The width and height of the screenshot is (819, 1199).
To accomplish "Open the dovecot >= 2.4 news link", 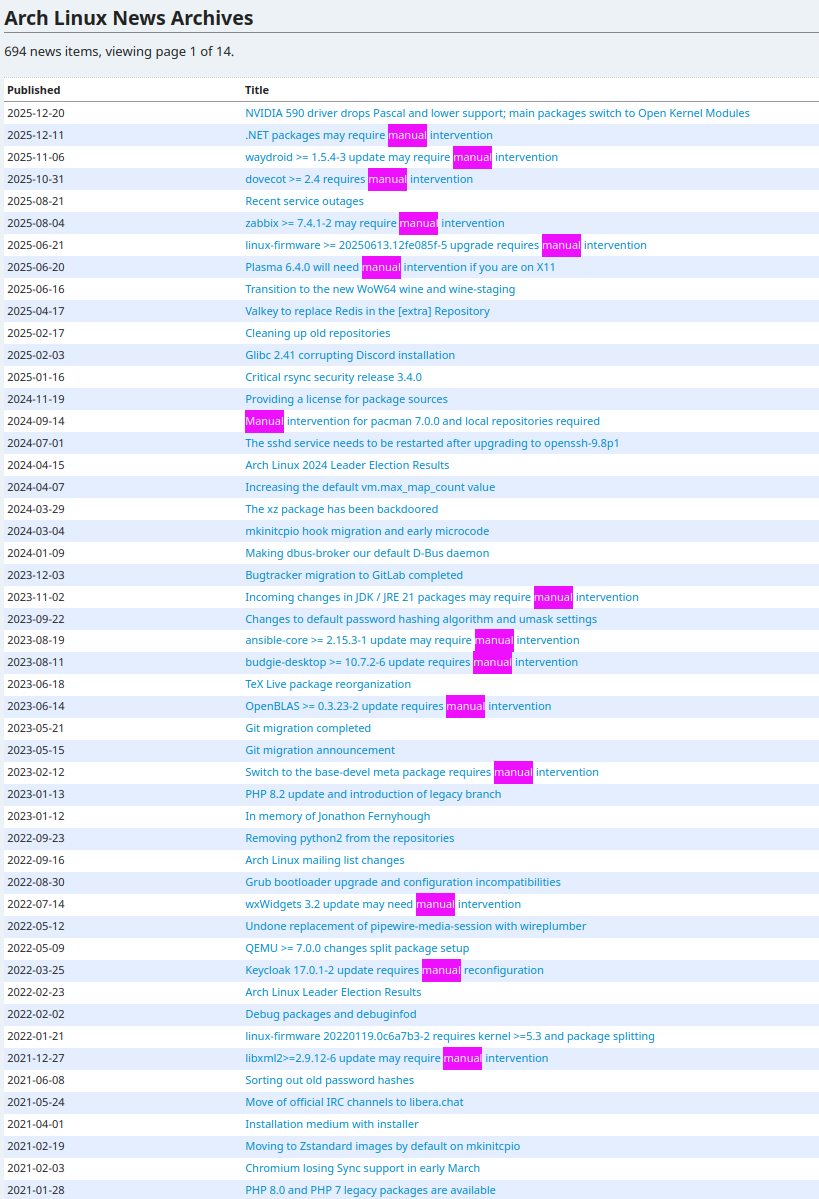I will tap(359, 180).
